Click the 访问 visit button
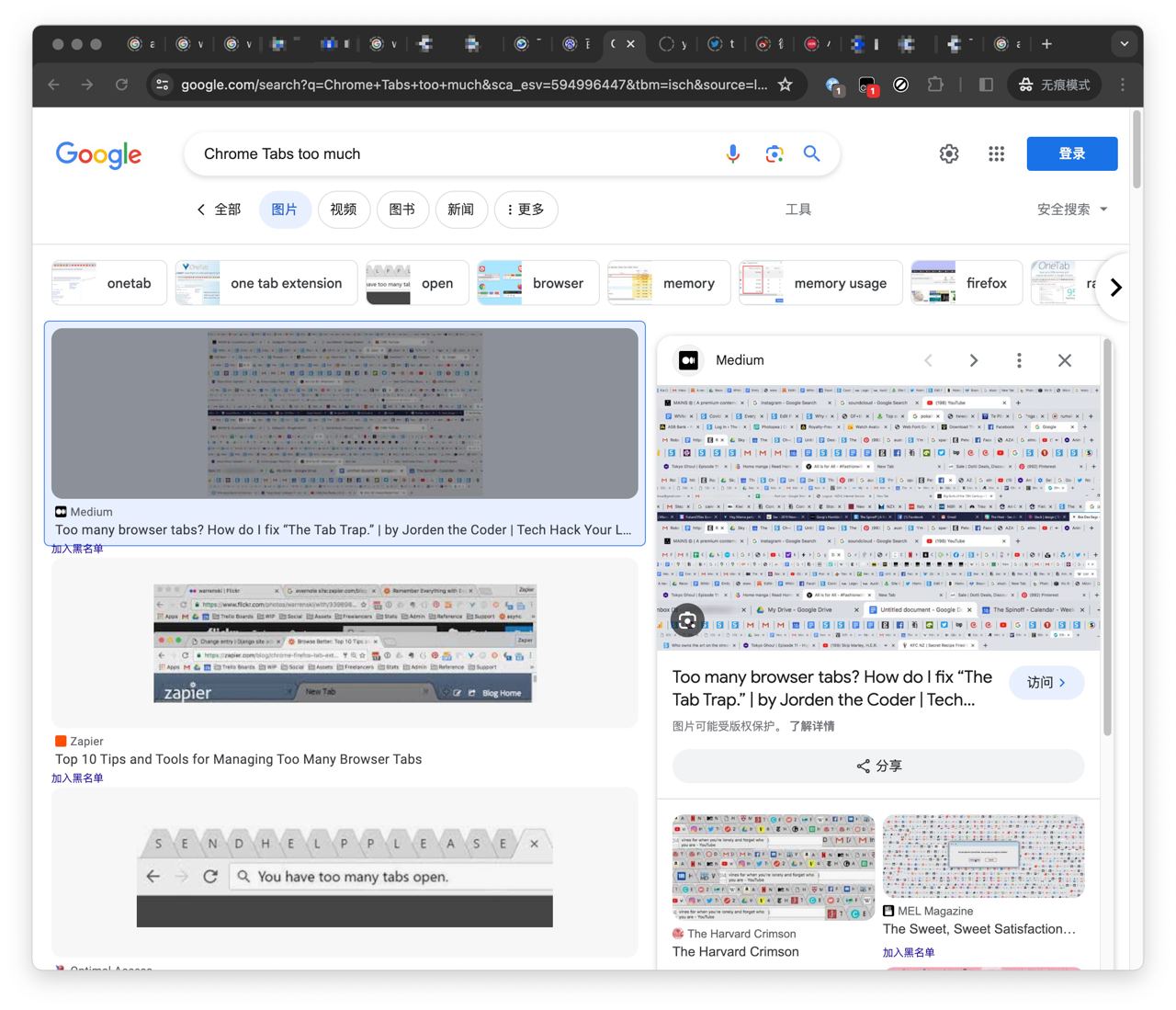The width and height of the screenshot is (1176, 1010). click(x=1046, y=683)
